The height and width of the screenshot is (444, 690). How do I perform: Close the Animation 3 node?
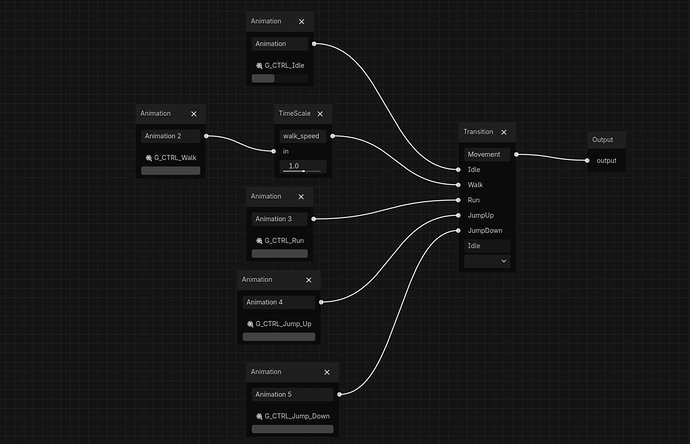point(301,197)
